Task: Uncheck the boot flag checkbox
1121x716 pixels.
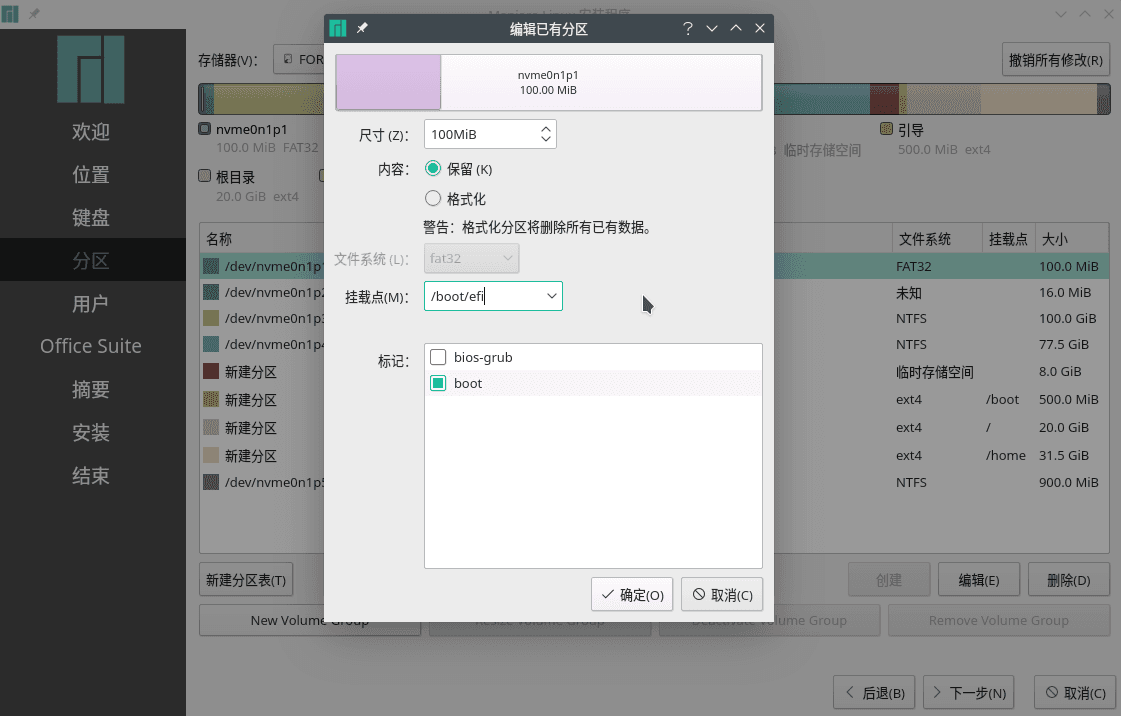Action: tap(438, 383)
